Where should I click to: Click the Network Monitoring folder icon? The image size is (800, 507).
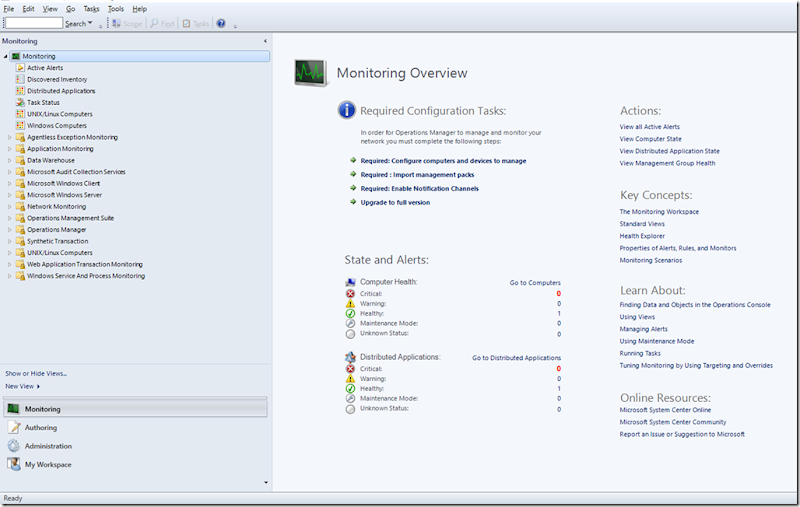[20, 206]
